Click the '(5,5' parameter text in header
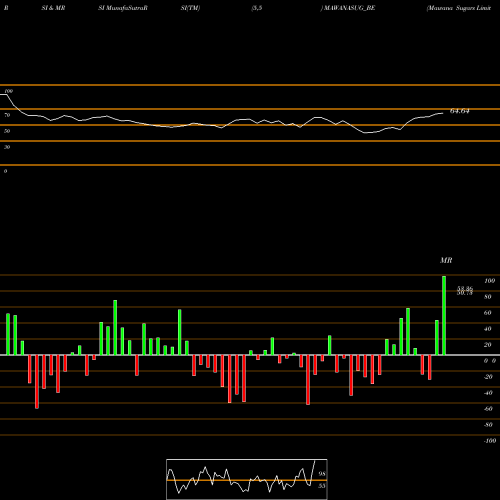This screenshot has width=500, height=500. [x=257, y=8]
